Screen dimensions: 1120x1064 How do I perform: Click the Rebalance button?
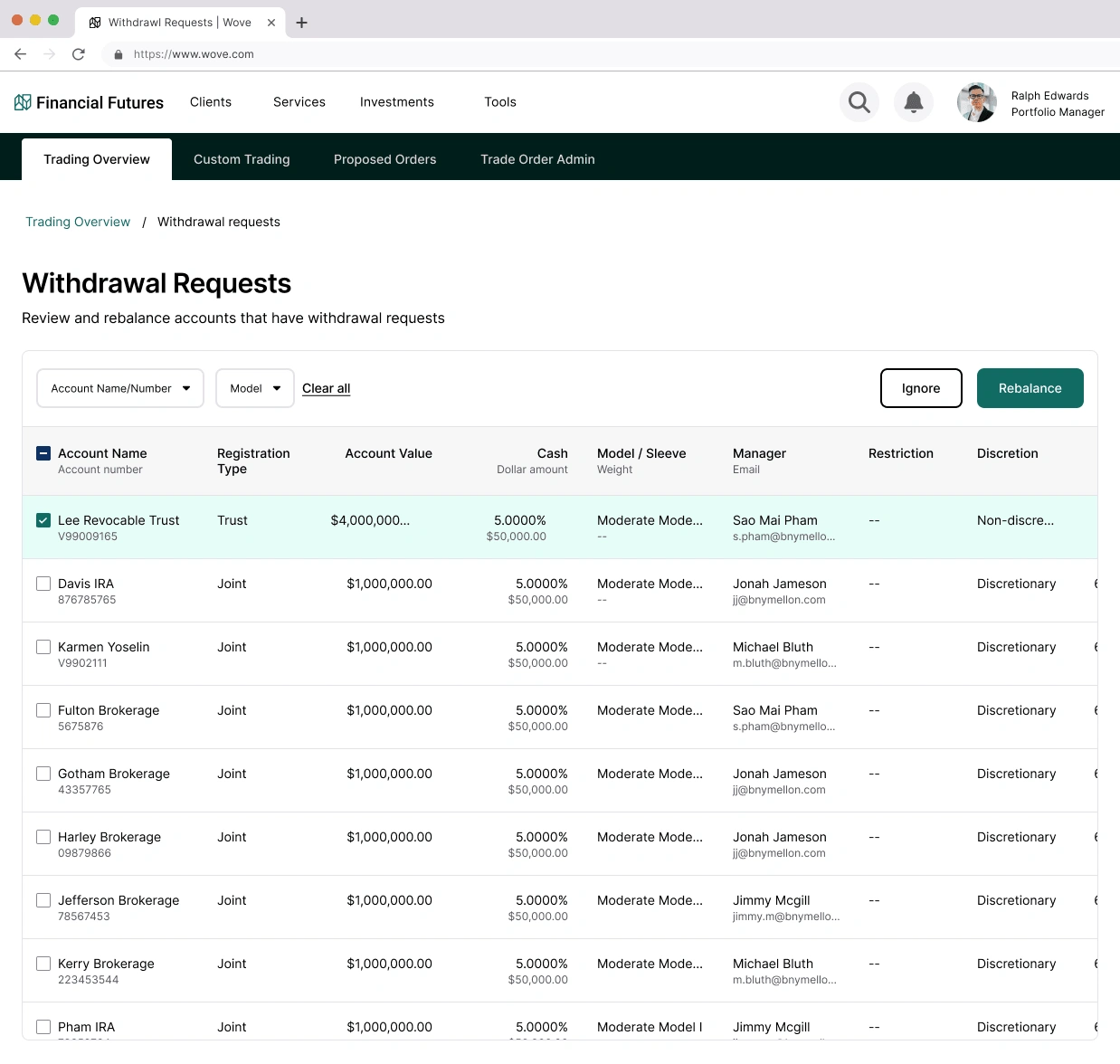pyautogui.click(x=1030, y=388)
